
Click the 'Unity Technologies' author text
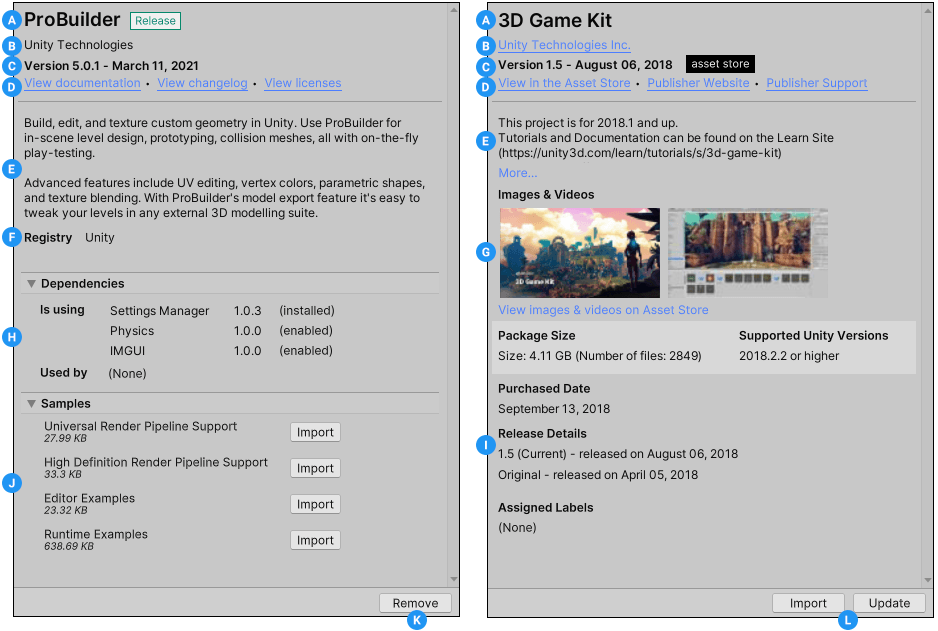pyautogui.click(x=78, y=45)
